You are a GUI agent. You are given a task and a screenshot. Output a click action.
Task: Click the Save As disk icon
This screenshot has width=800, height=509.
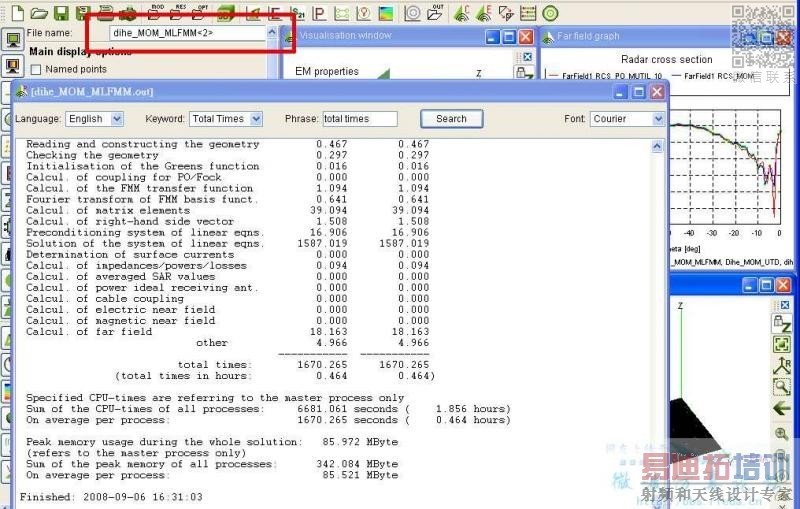[x=83, y=13]
